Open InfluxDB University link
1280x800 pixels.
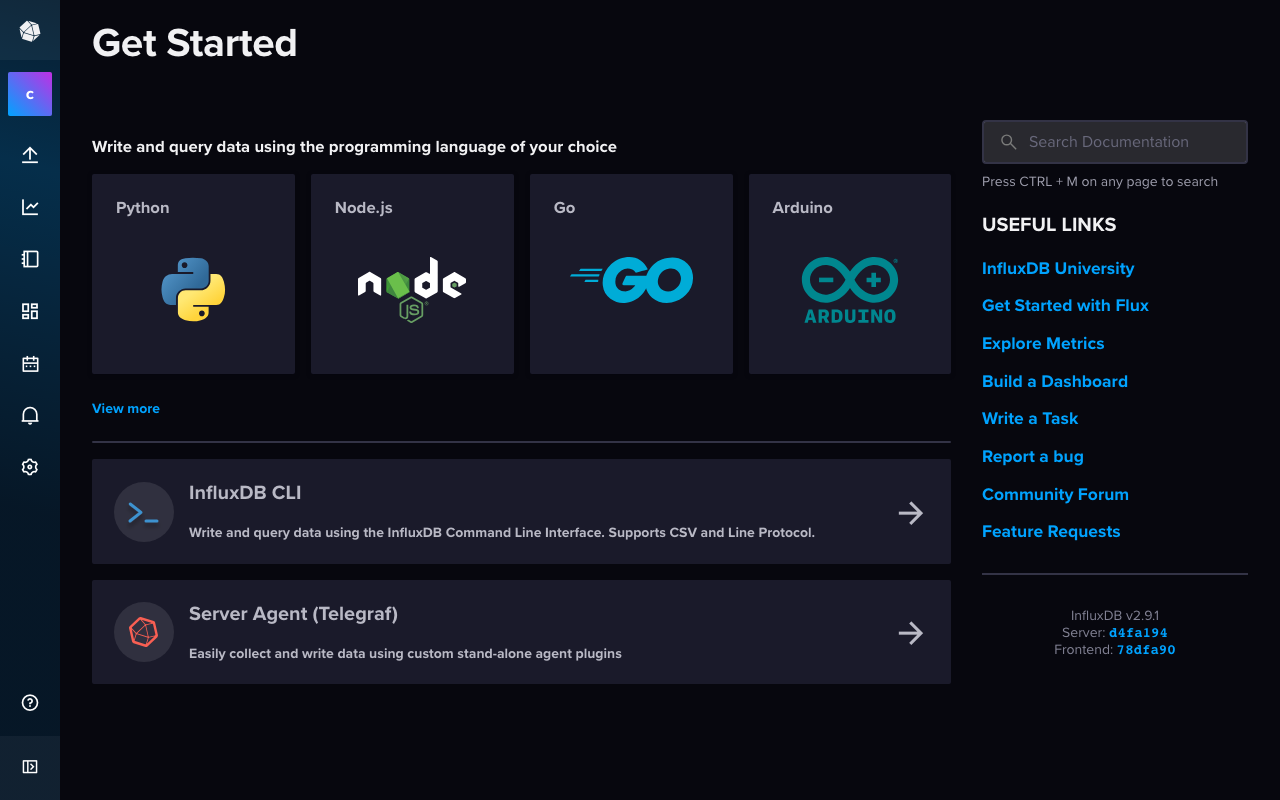1058,268
